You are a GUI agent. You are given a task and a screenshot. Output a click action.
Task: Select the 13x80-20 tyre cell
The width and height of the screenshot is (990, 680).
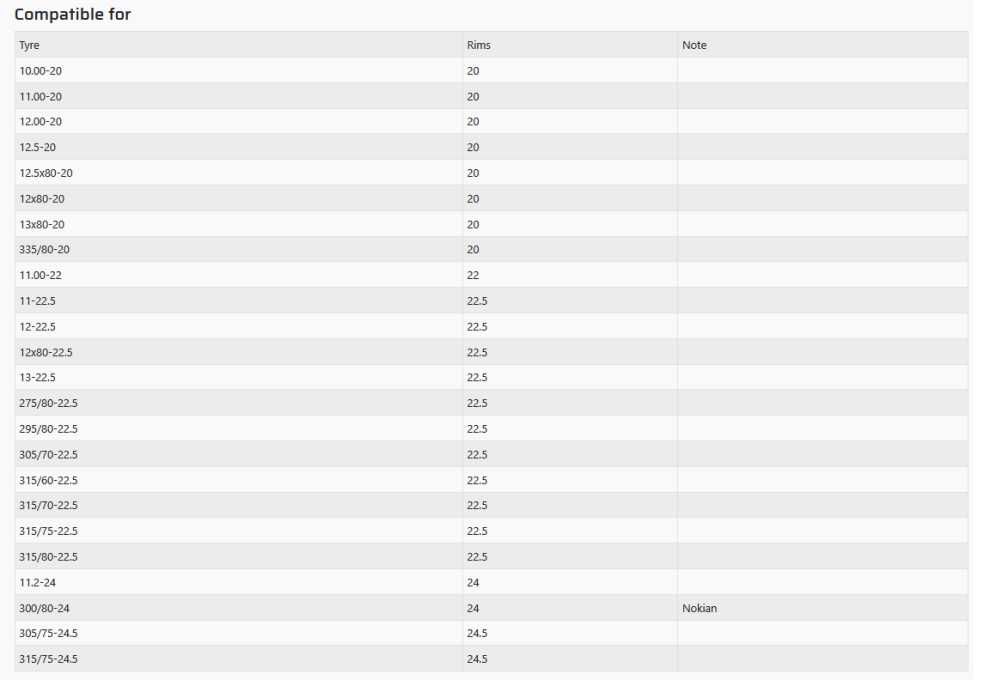coord(42,224)
